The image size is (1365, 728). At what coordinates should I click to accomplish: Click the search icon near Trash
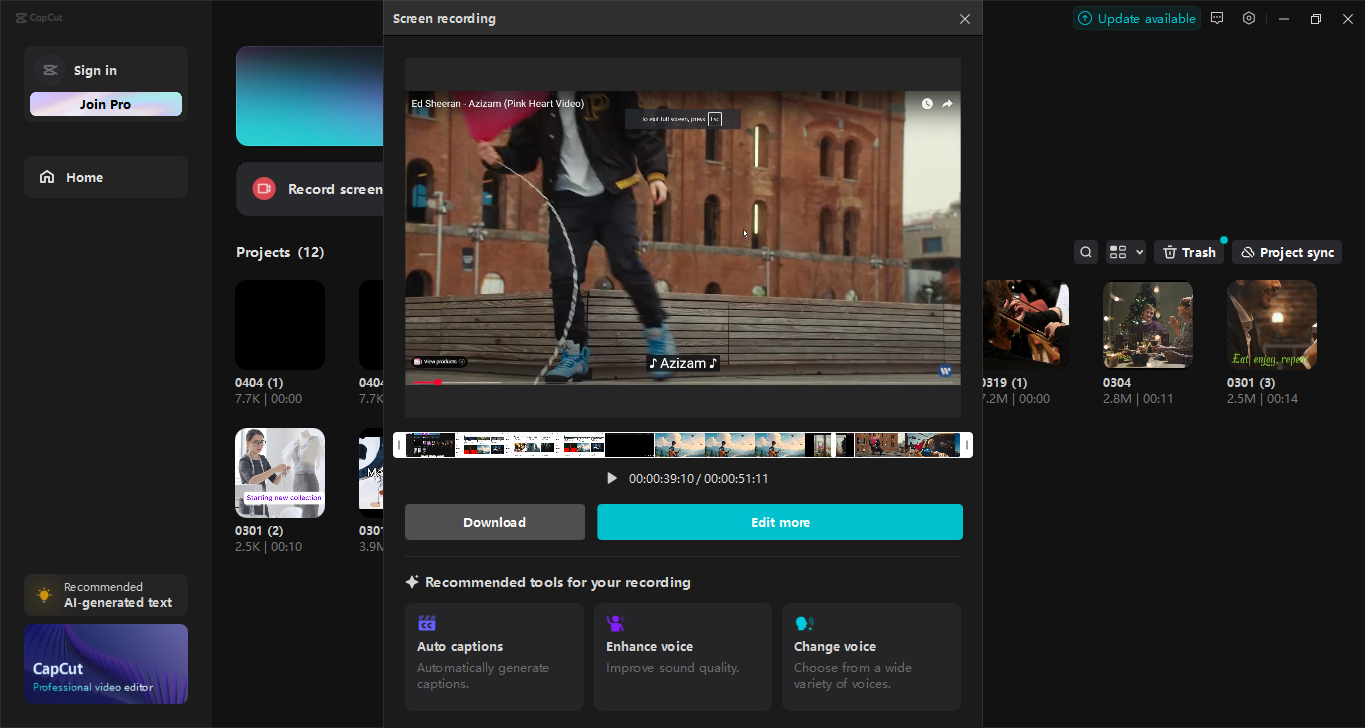tap(1085, 251)
